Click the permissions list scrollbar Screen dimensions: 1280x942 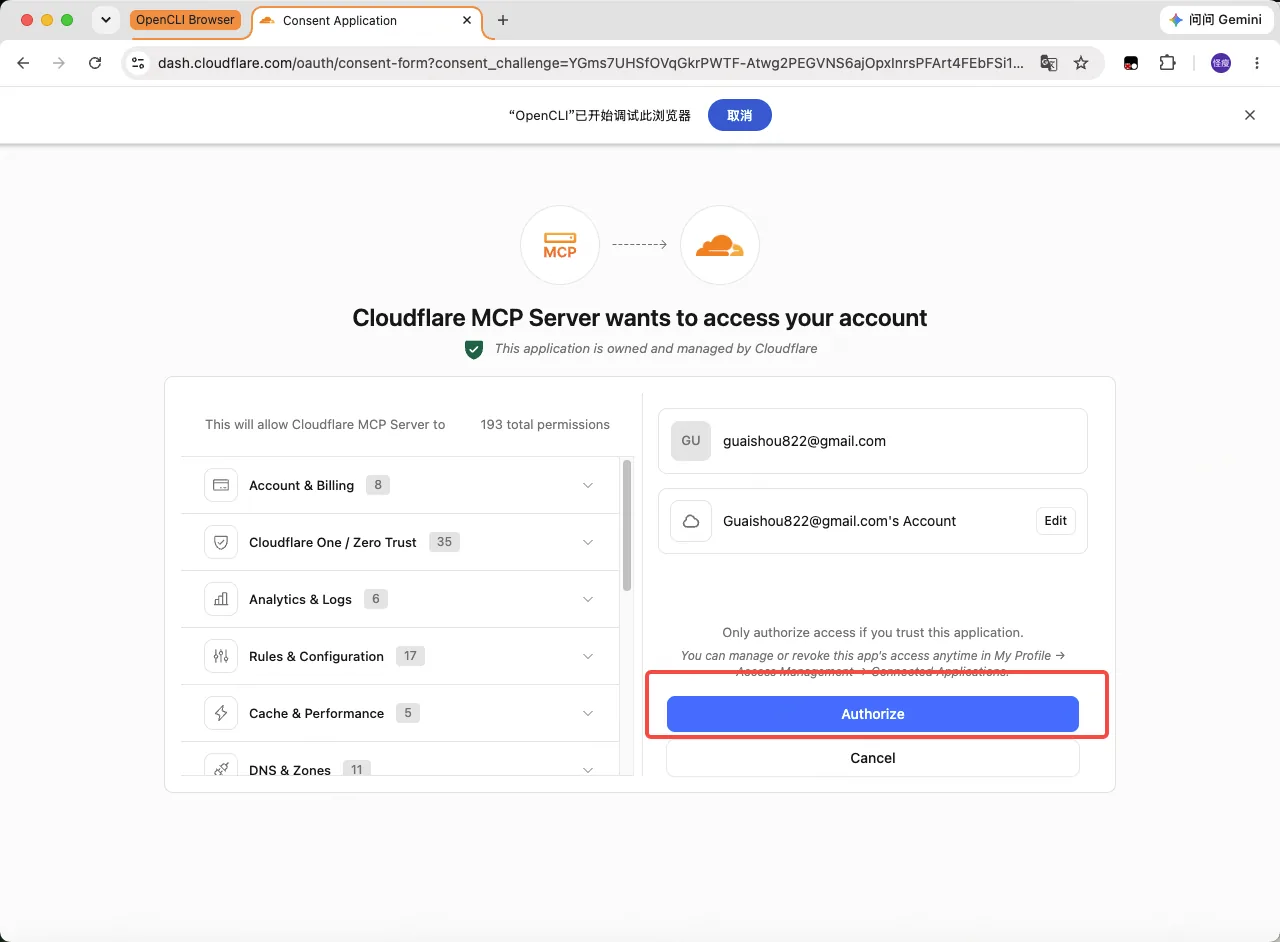click(x=627, y=525)
